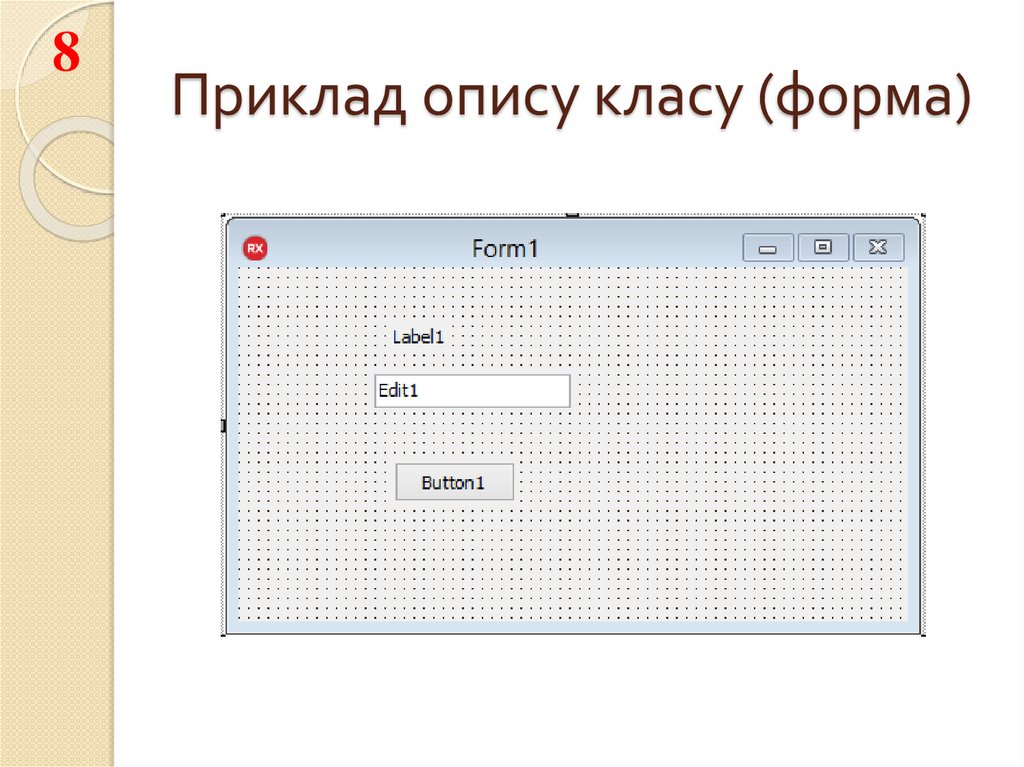Click the close icon on Form1
Screen dimensions: 1024x767
click(x=878, y=247)
